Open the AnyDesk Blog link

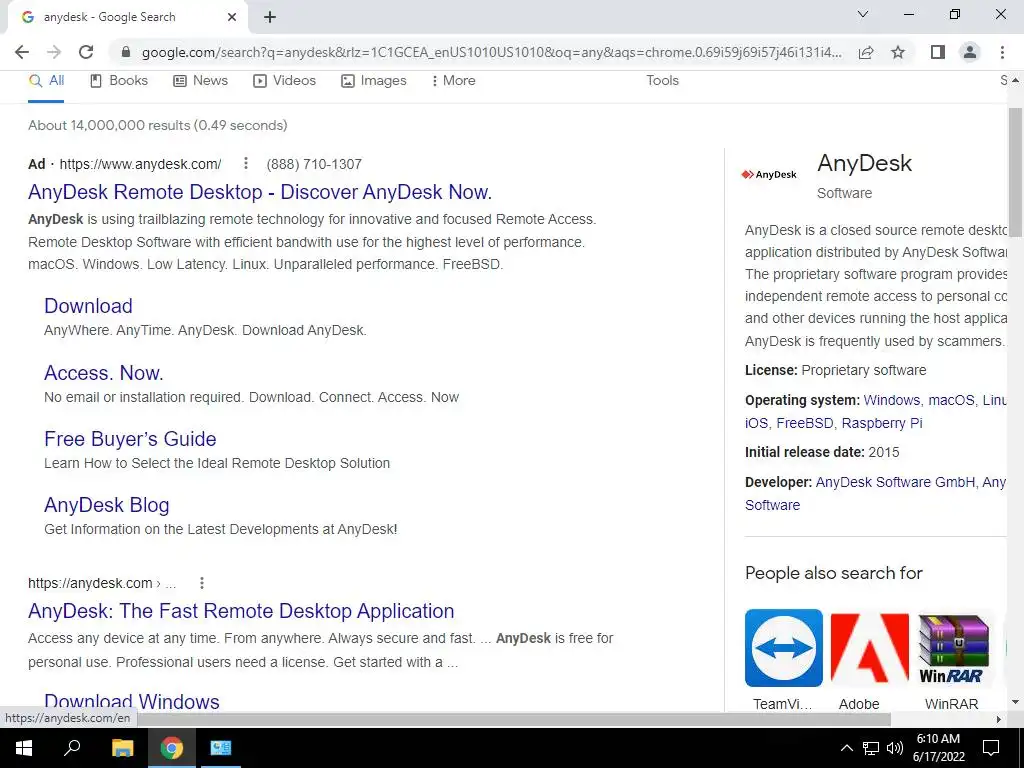tap(106, 505)
